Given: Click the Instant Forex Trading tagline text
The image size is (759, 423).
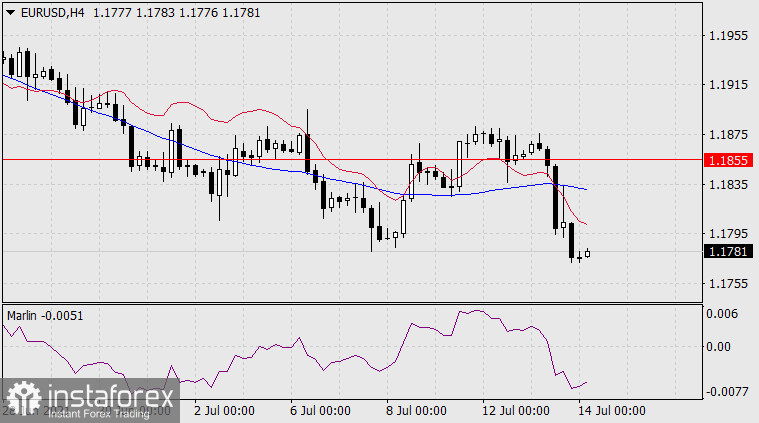Looking at the screenshot, I should (98, 413).
